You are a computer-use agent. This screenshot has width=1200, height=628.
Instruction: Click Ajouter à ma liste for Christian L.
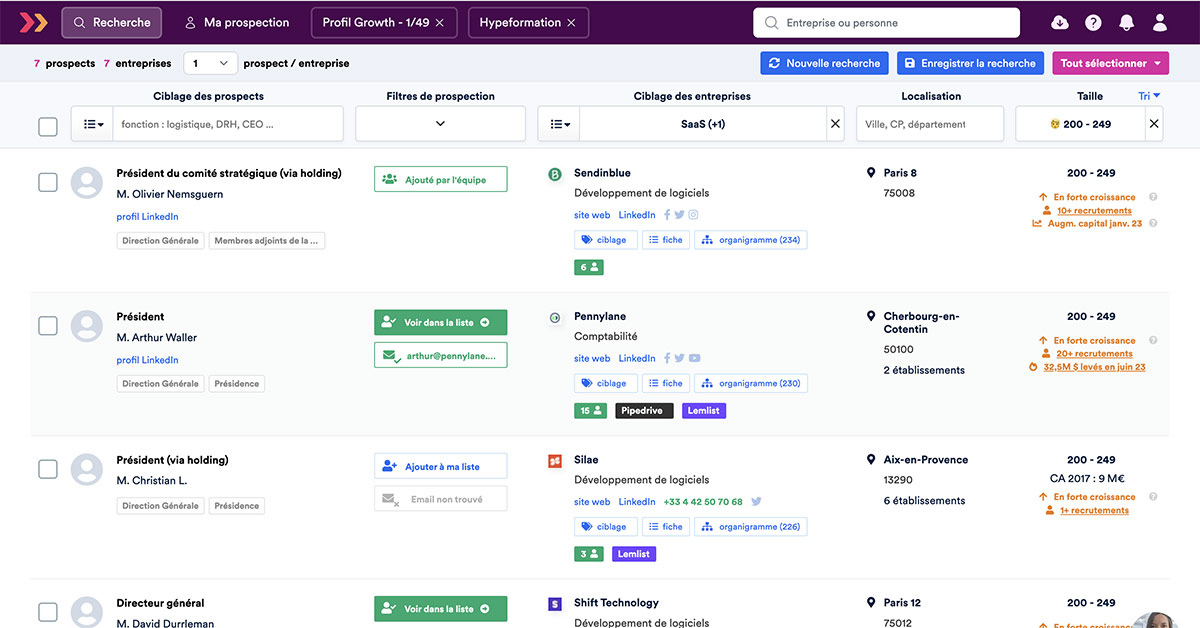tap(440, 467)
